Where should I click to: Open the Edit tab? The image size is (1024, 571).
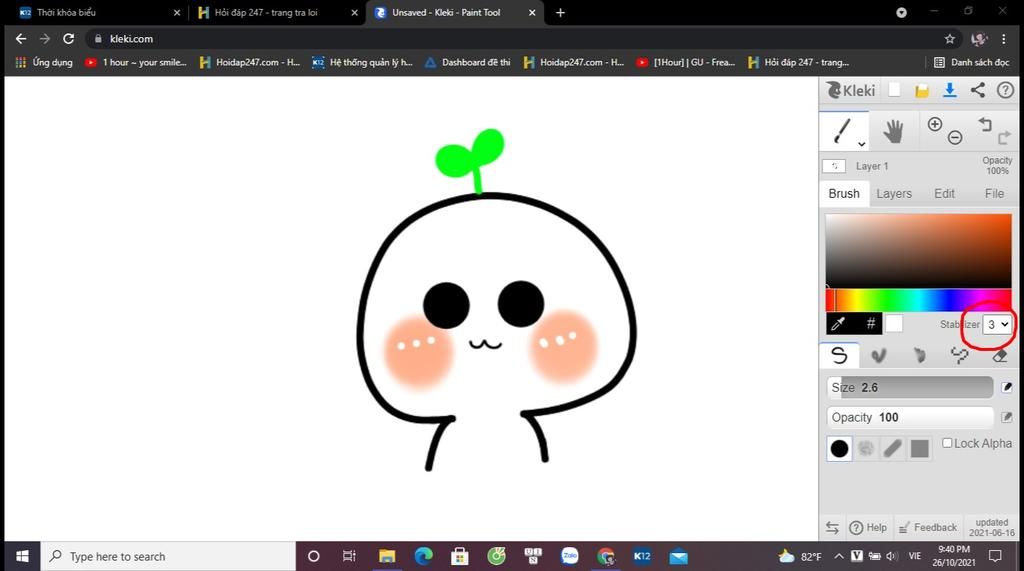(x=944, y=193)
